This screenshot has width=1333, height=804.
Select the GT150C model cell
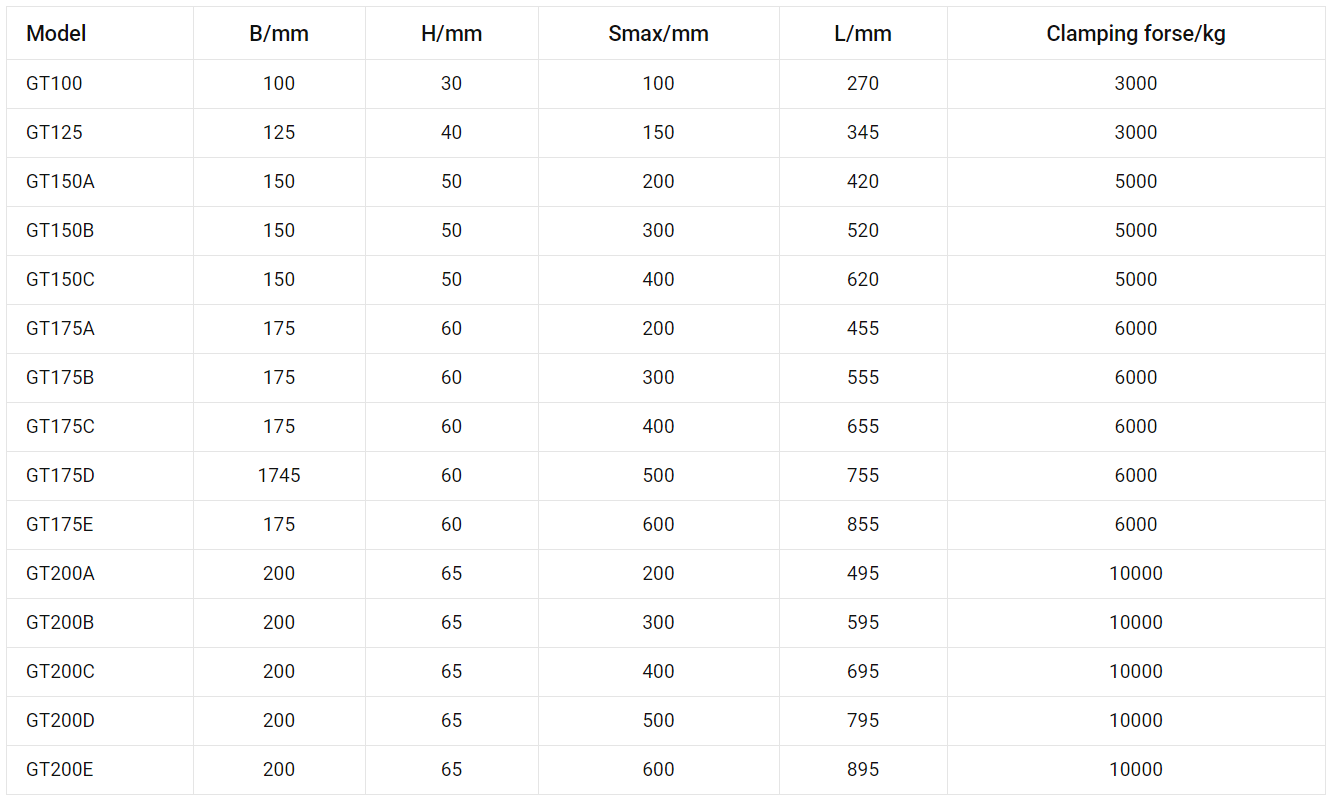(60, 279)
